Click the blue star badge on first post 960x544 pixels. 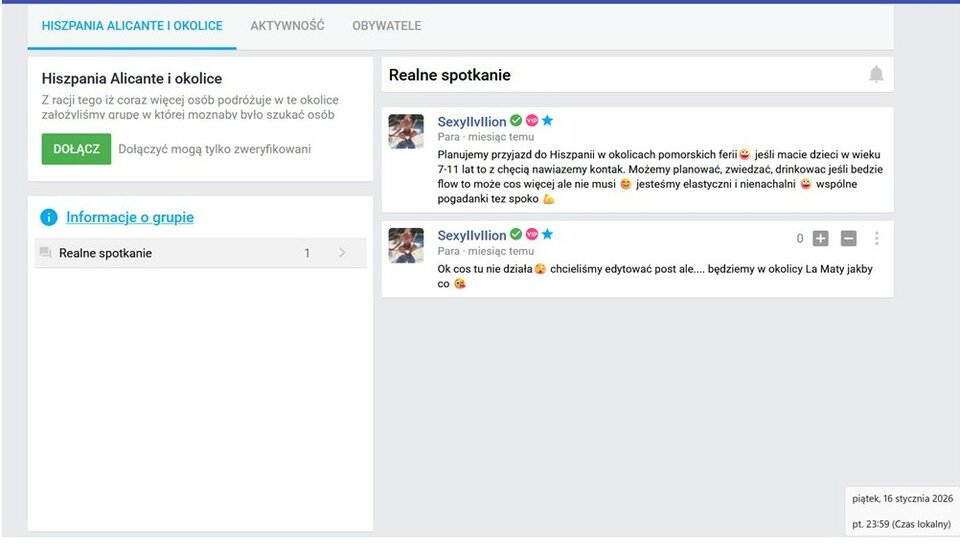coord(547,121)
